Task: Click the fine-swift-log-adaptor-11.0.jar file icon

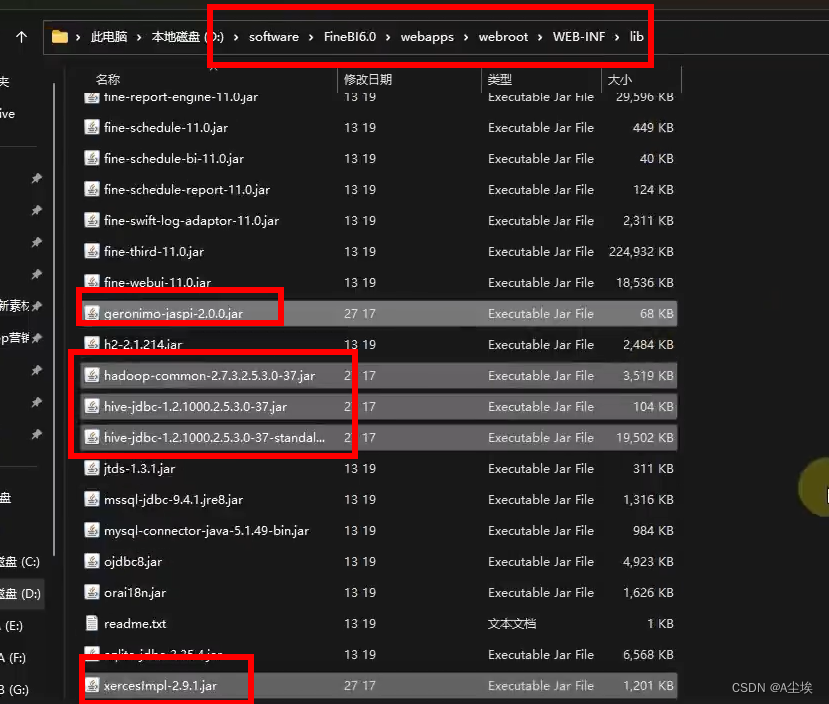Action: [92, 220]
